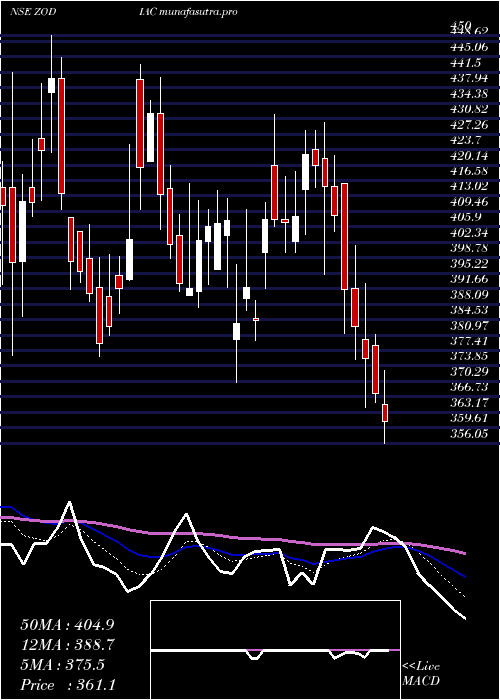Click the 366.73 price axis label
Screen dimensions: 500x700
pos(468,387)
